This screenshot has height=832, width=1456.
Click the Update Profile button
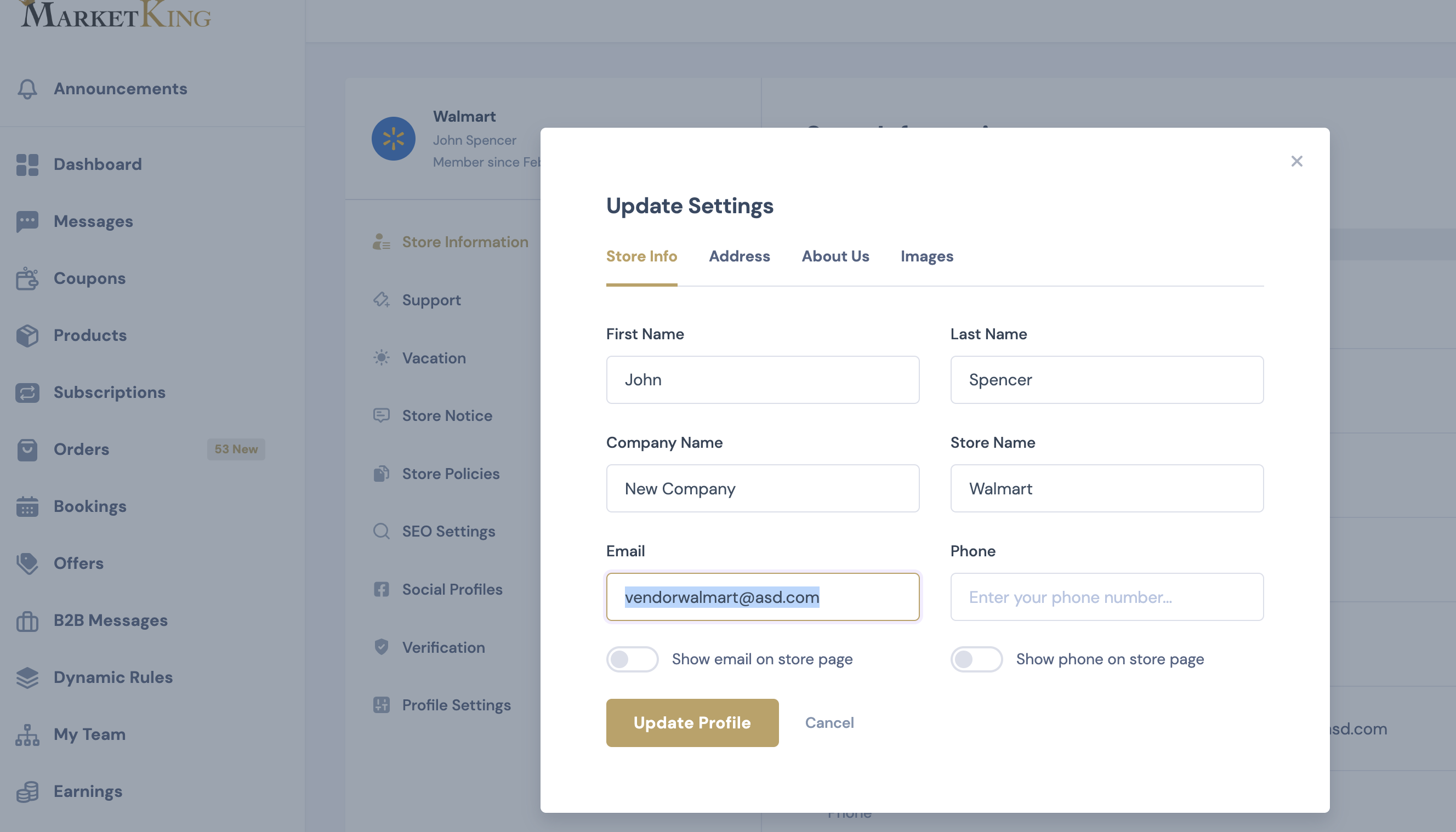tap(692, 723)
